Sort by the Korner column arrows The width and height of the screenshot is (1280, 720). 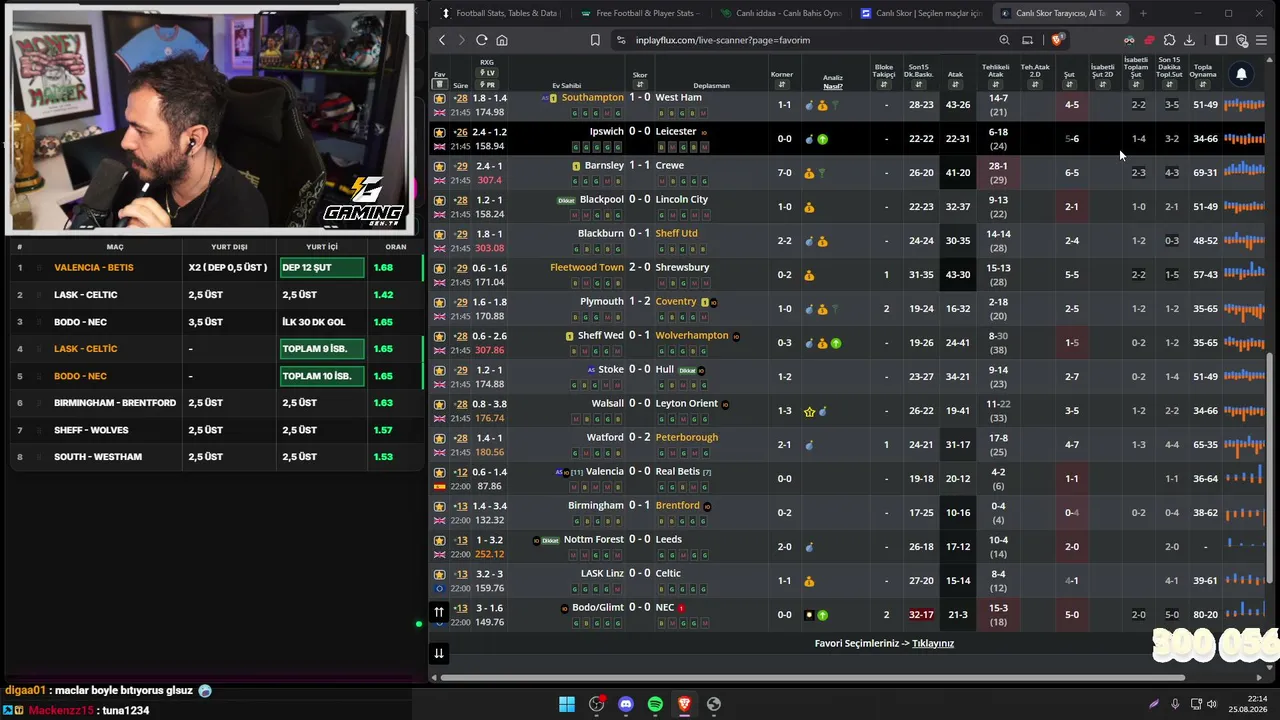point(782,85)
